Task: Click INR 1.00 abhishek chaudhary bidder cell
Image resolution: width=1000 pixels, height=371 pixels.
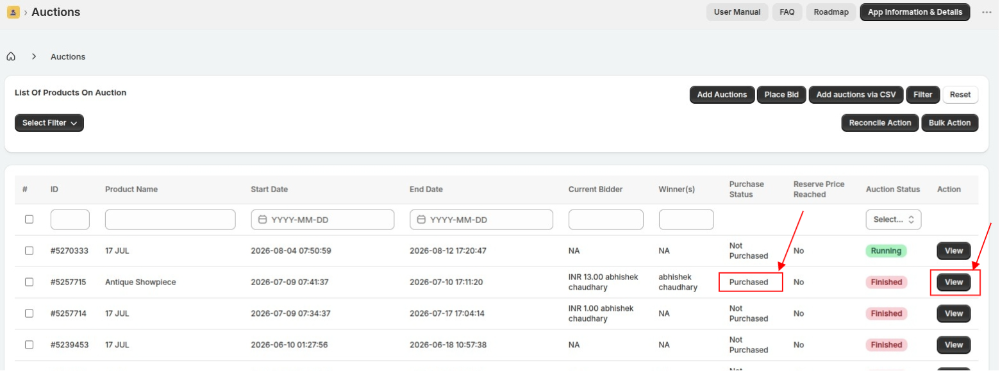Action: pyautogui.click(x=601, y=313)
